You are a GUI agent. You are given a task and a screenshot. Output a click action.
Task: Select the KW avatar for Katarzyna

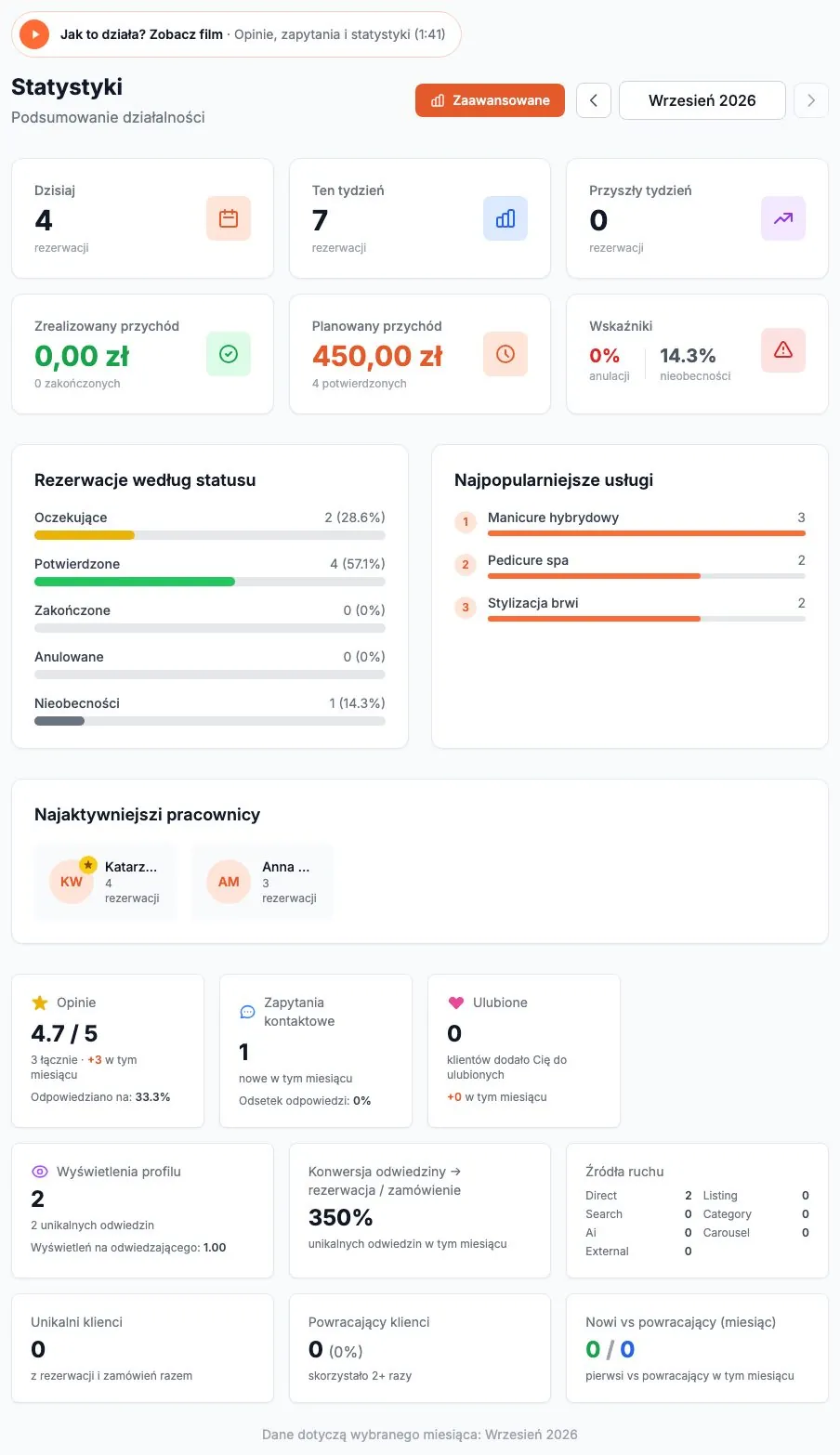click(72, 882)
